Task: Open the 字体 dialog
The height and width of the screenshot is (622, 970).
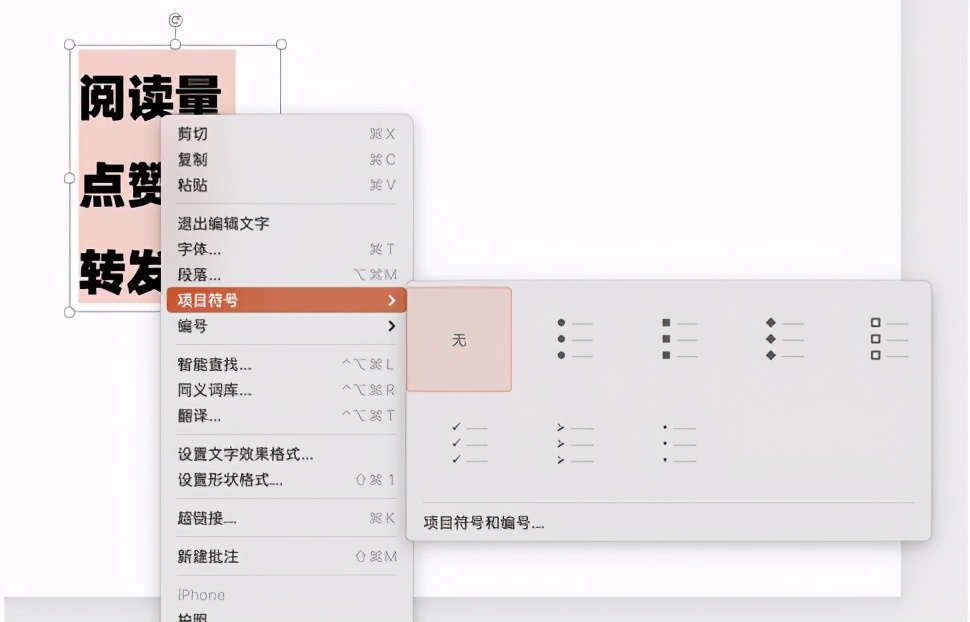Action: pyautogui.click(x=197, y=249)
